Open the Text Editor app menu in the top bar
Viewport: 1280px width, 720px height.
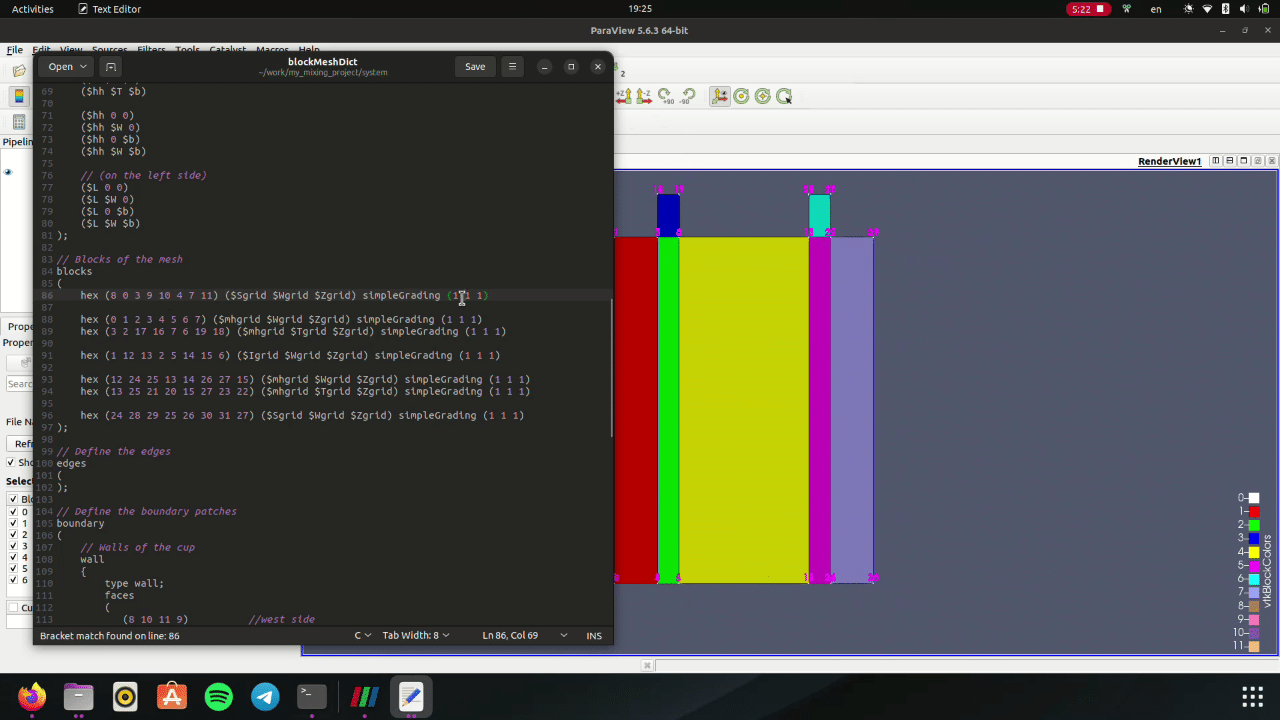click(x=110, y=9)
